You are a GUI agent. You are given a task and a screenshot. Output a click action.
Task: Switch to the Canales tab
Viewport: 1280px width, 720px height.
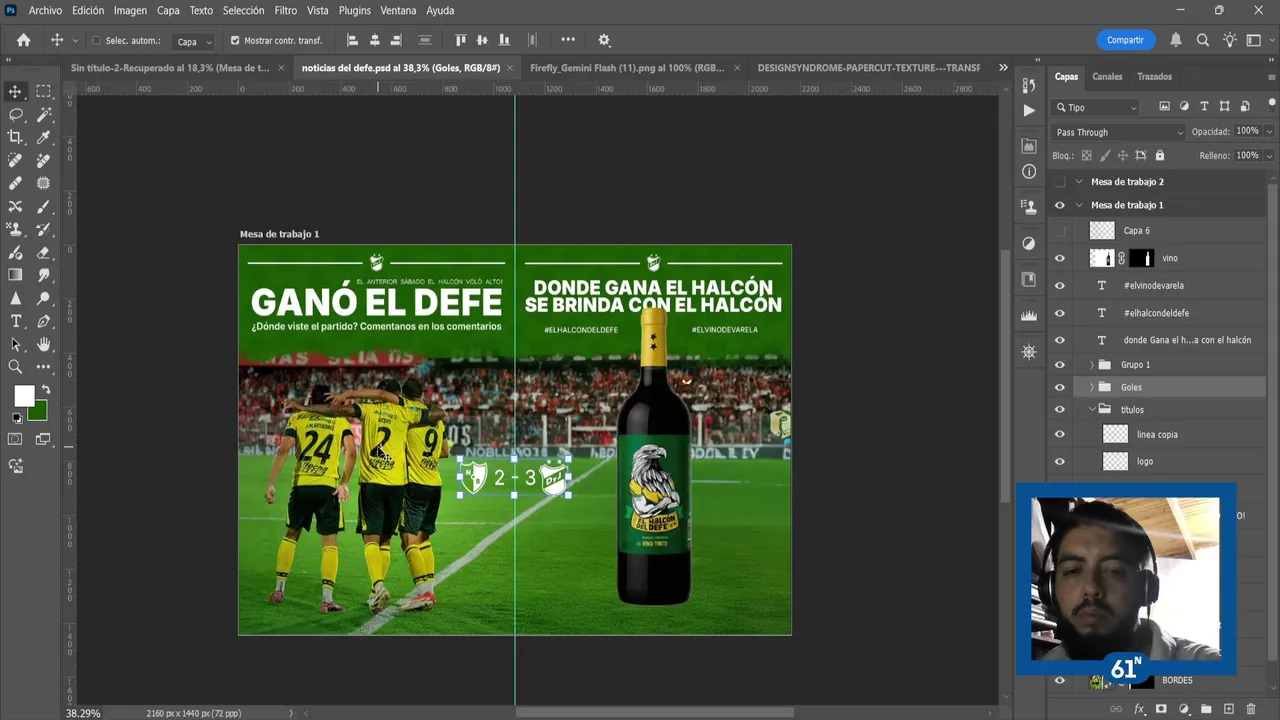pos(1107,77)
